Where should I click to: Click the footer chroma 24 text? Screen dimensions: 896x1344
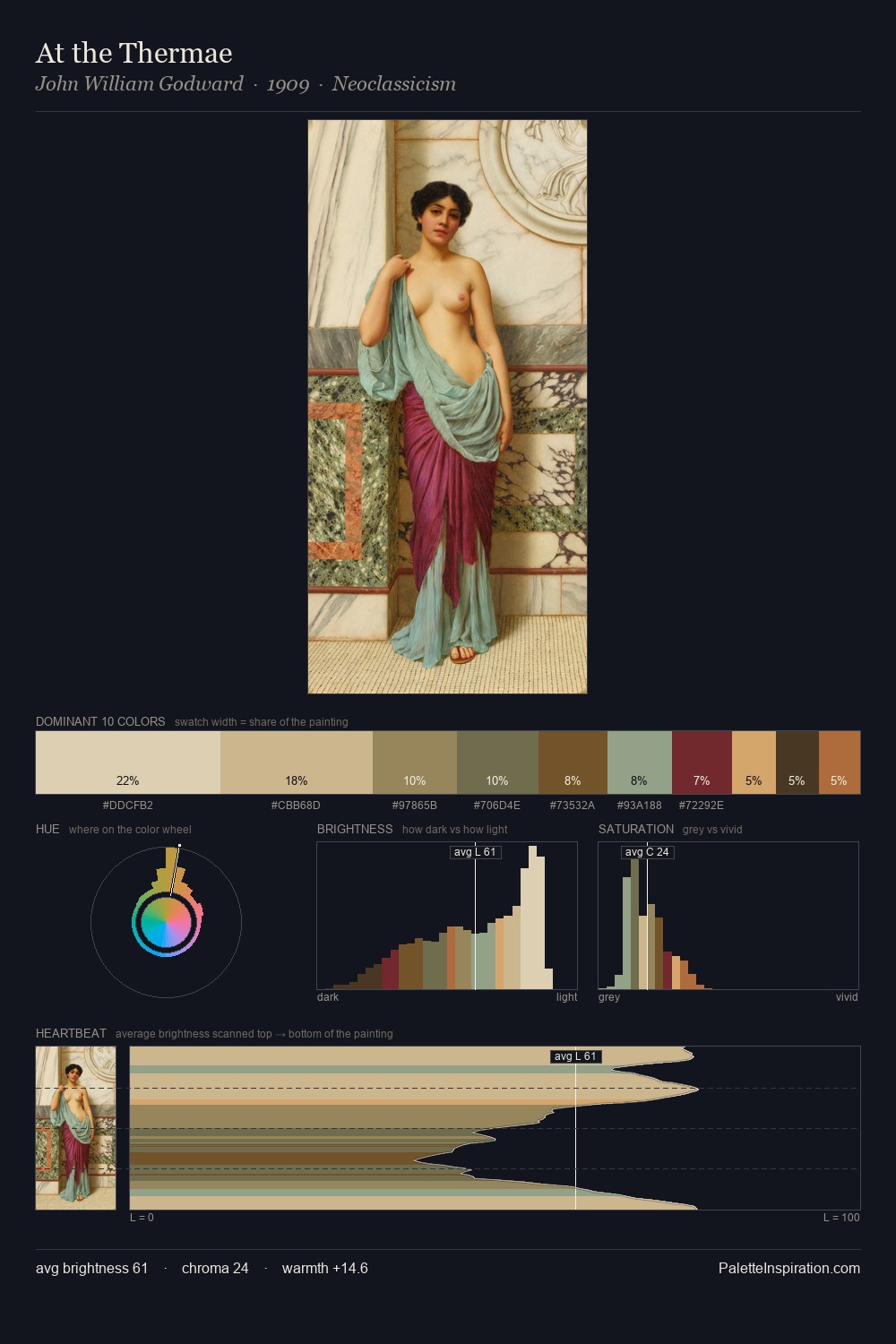click(215, 1268)
